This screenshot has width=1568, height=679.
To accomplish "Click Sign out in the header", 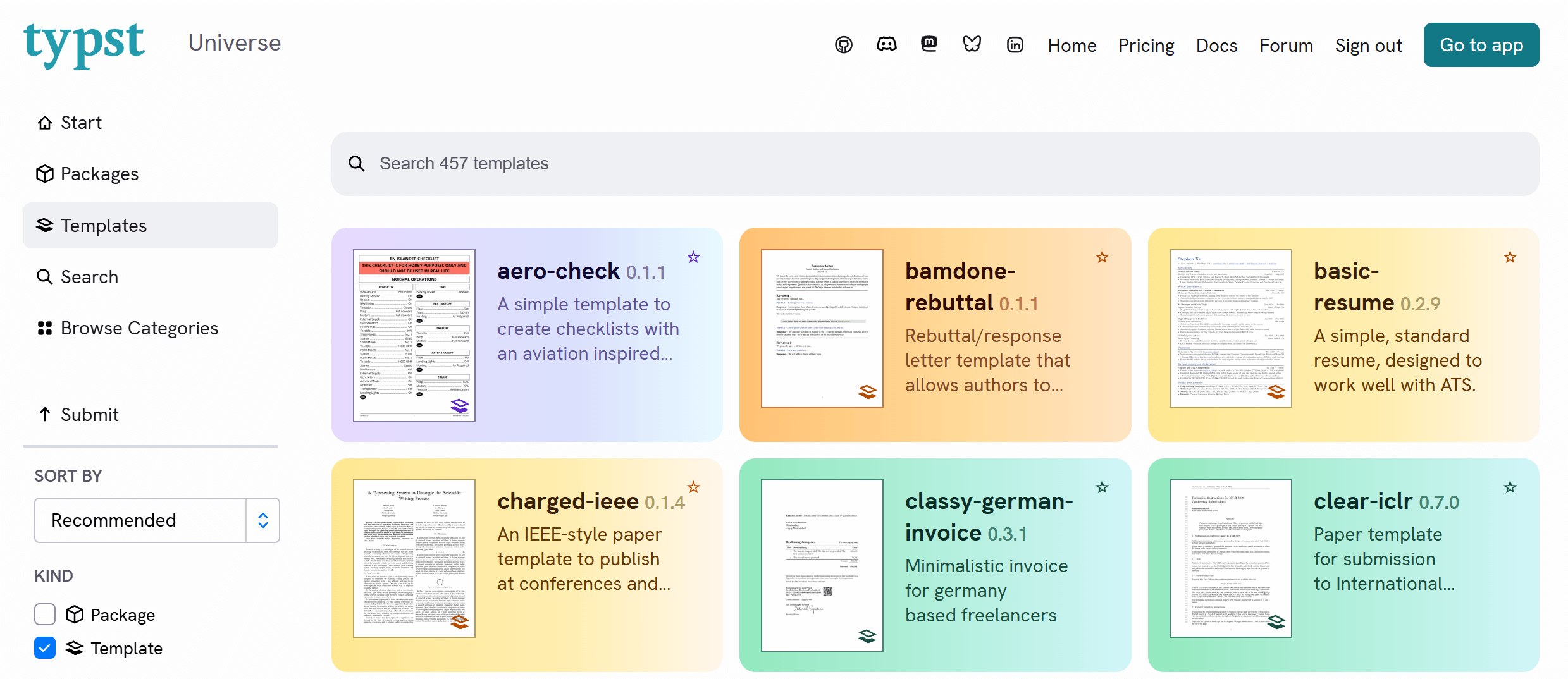I will (x=1368, y=46).
